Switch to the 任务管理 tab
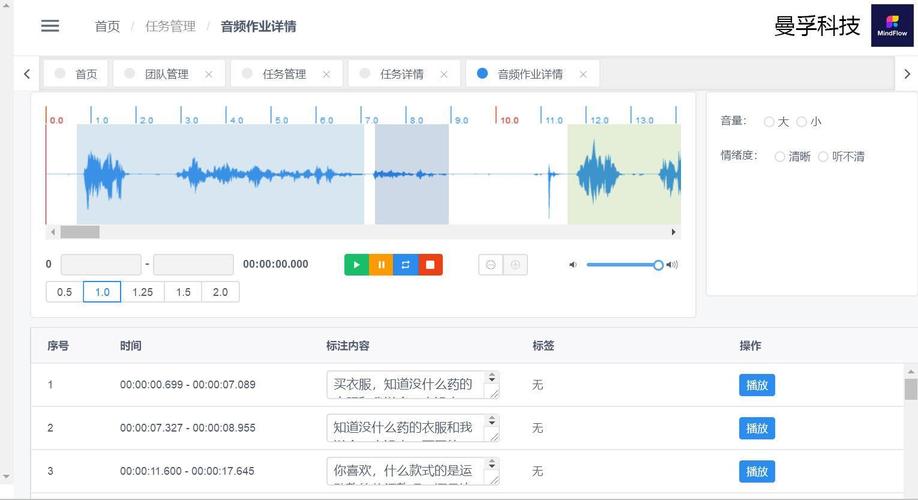This screenshot has width=918, height=500. (x=285, y=74)
